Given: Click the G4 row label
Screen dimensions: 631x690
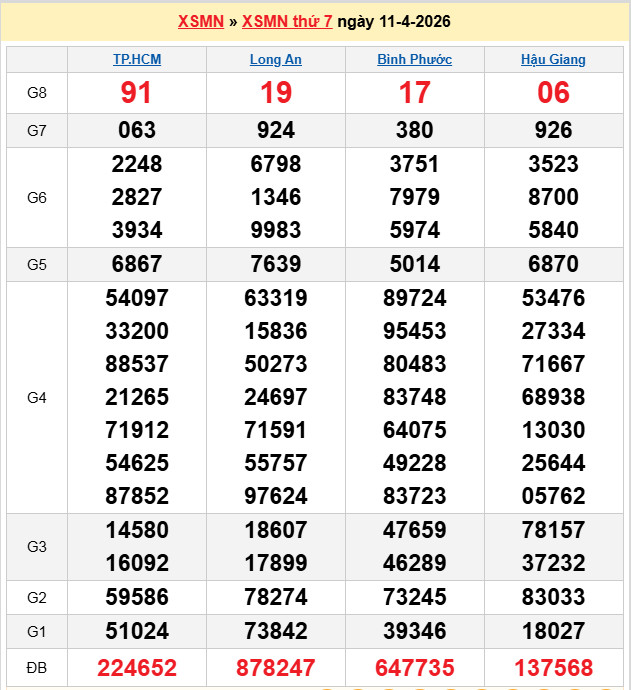Looking at the screenshot, I should tap(37, 398).
